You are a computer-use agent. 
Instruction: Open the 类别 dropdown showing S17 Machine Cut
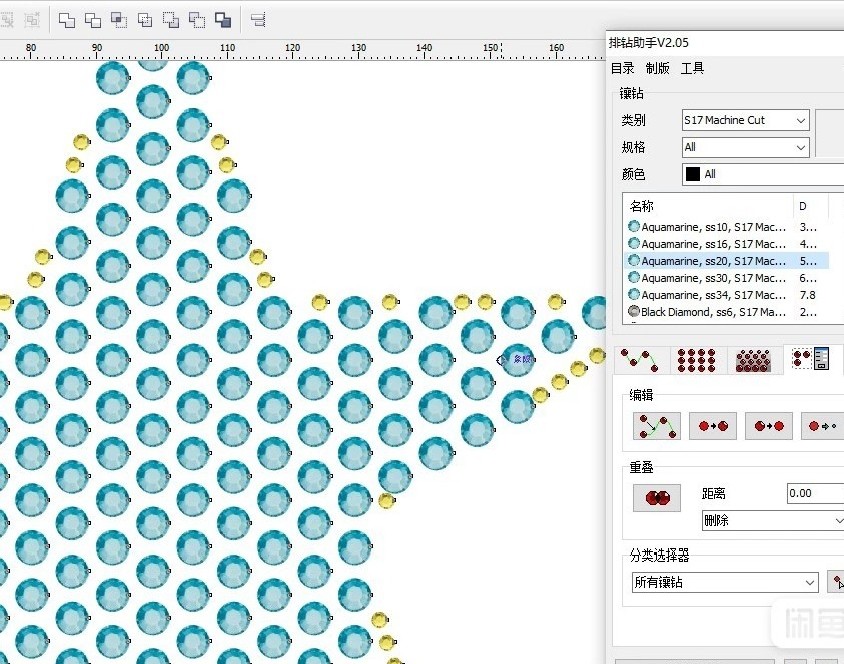745,120
